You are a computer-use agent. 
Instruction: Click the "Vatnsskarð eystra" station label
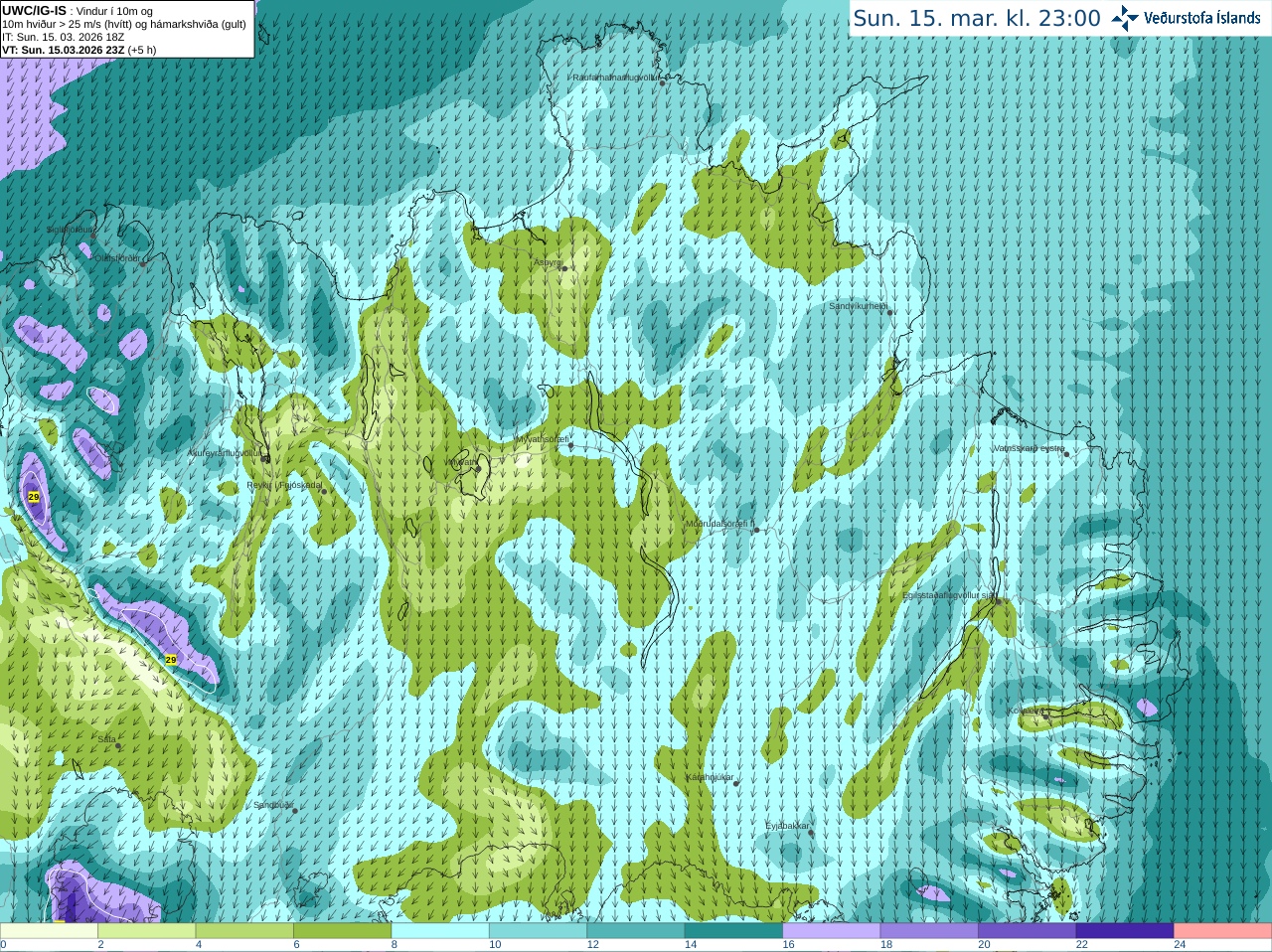(1029, 448)
